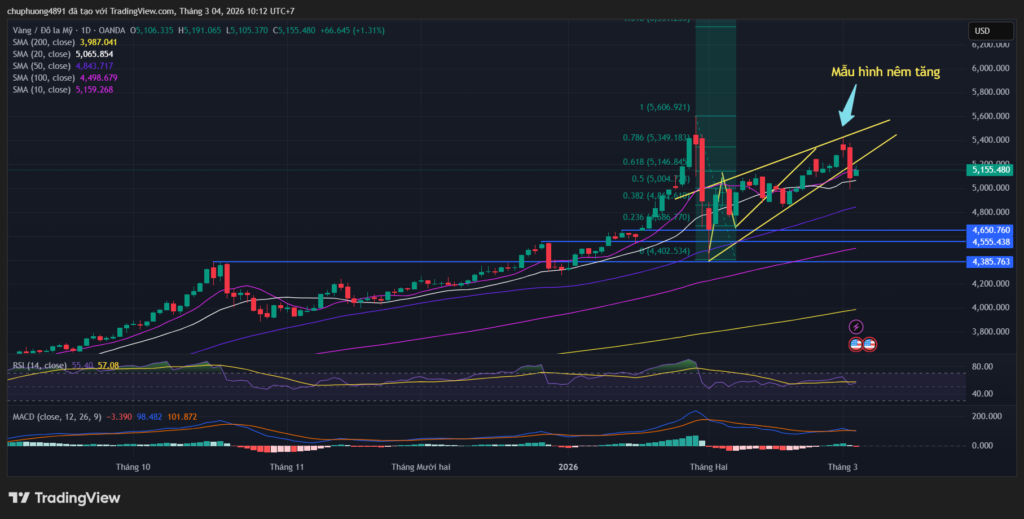Viewport: 1024px width, 519px height.
Task: Click the current price label 5,155.480
Action: (x=990, y=170)
